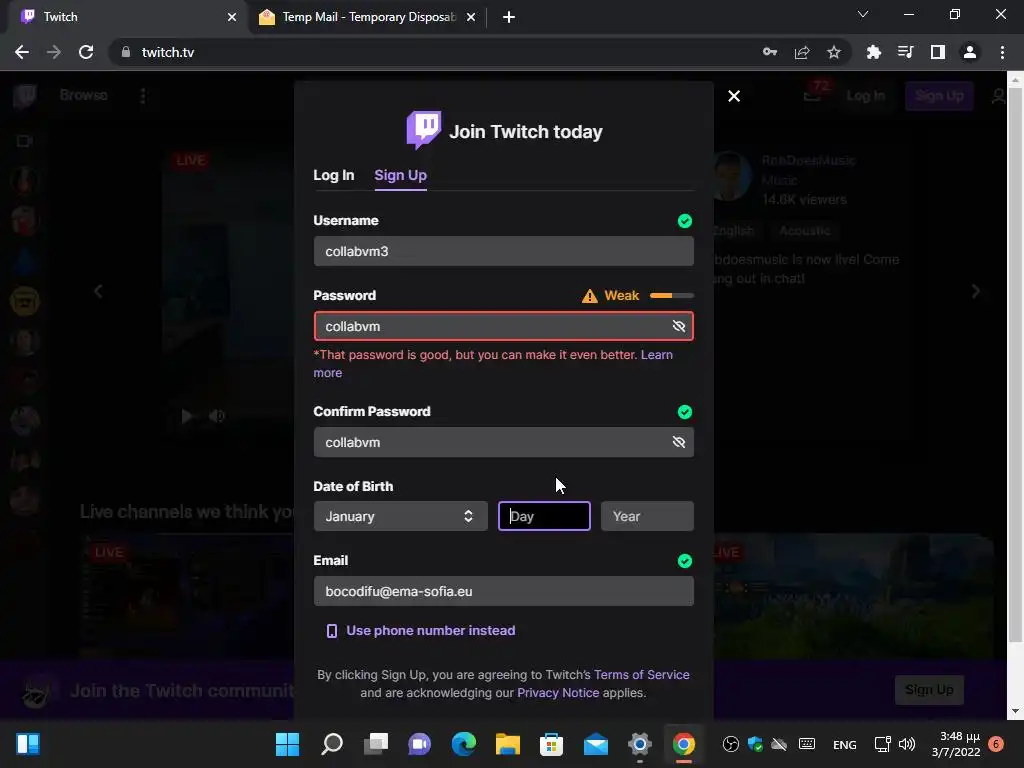Show next carousel stream arrow

(x=976, y=291)
